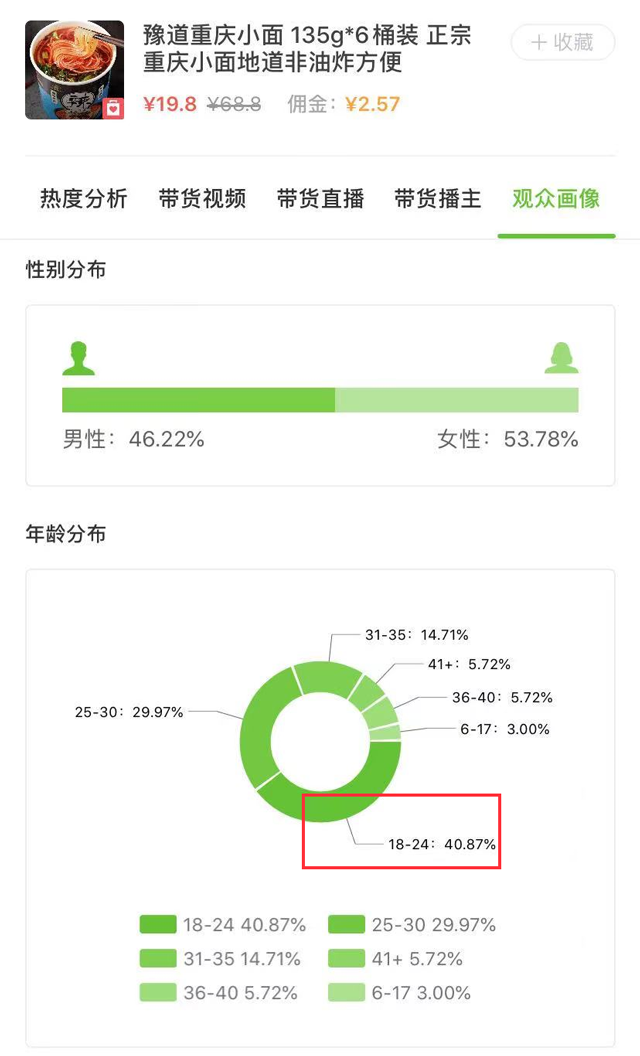Click the male silhouette icon
The image size is (640, 1056).
[79, 358]
